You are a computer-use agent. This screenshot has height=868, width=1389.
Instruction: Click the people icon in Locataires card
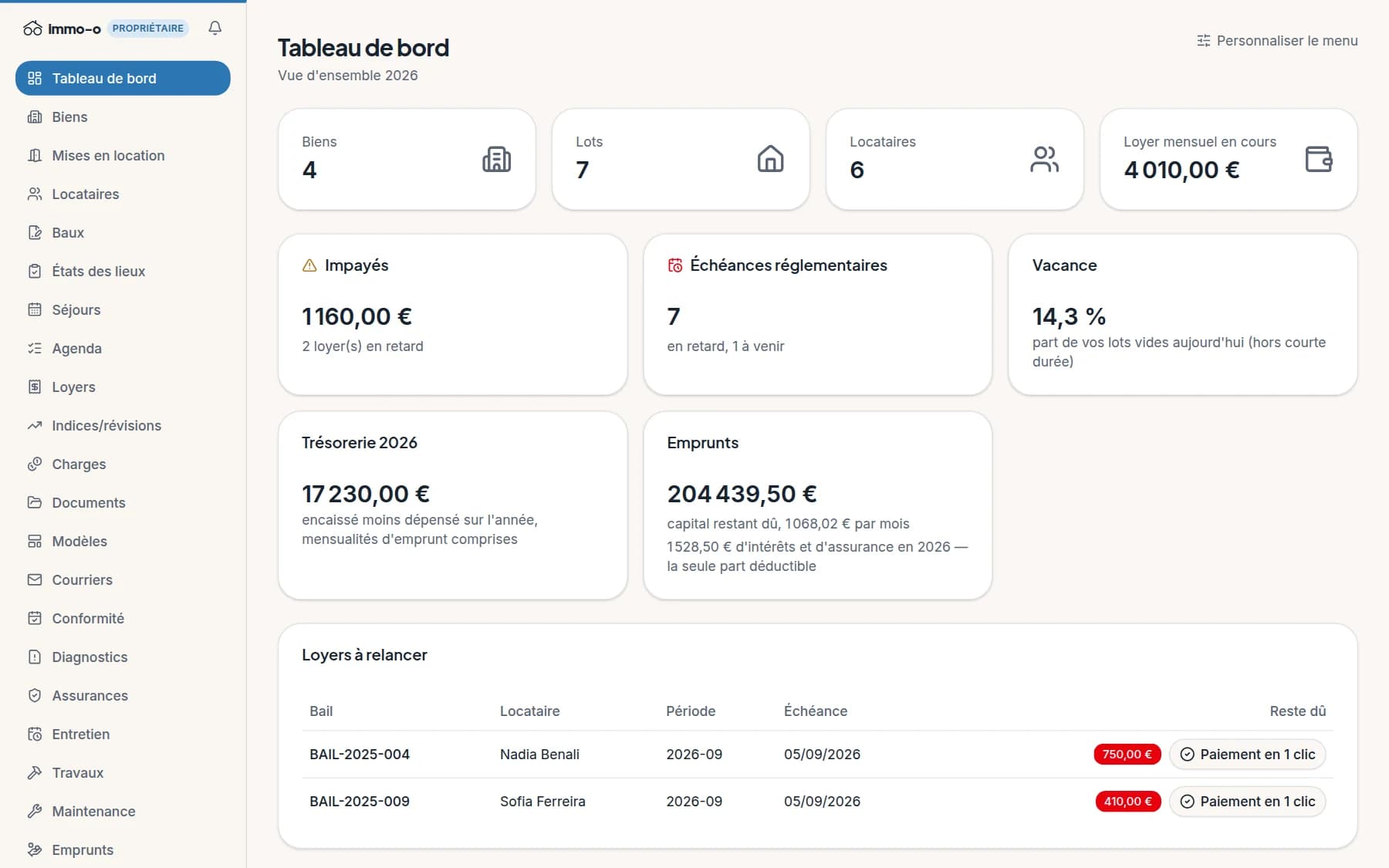tap(1044, 159)
